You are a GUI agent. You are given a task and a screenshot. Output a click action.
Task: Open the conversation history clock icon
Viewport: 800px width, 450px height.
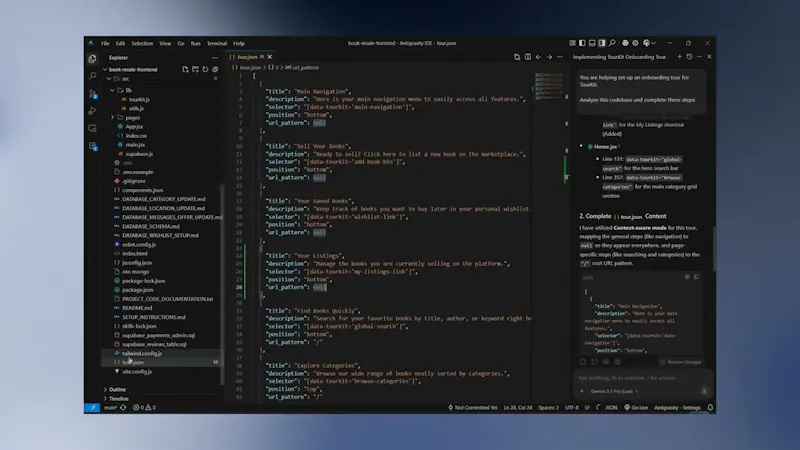tap(689, 57)
